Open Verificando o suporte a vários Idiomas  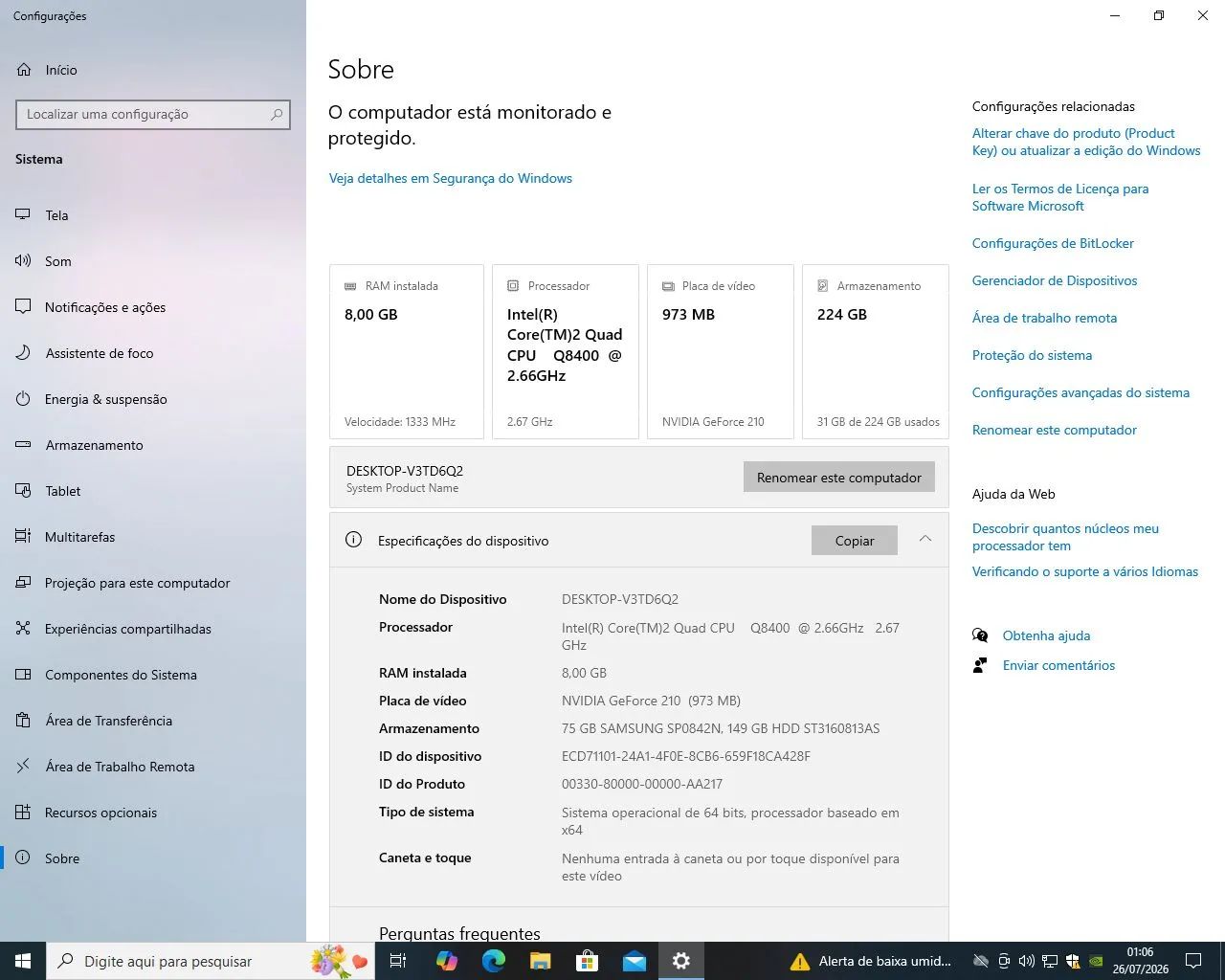tap(1085, 571)
